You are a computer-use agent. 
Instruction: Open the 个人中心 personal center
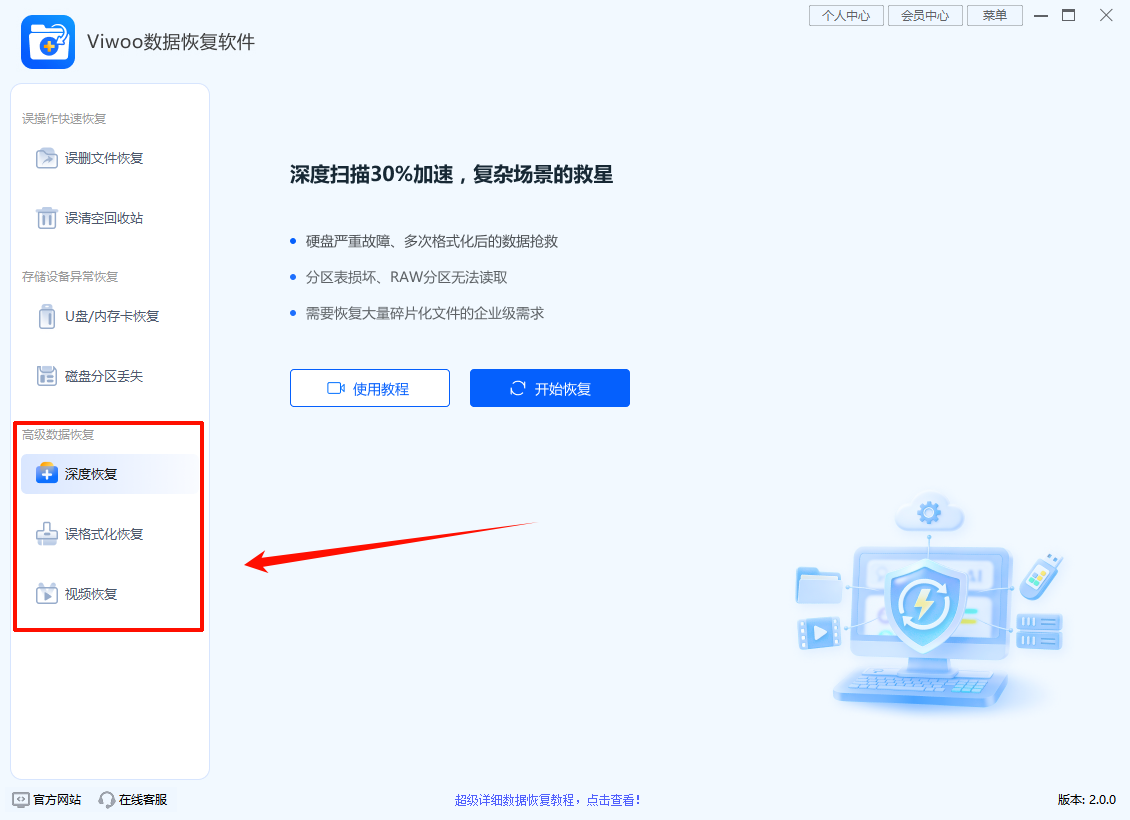[x=846, y=15]
